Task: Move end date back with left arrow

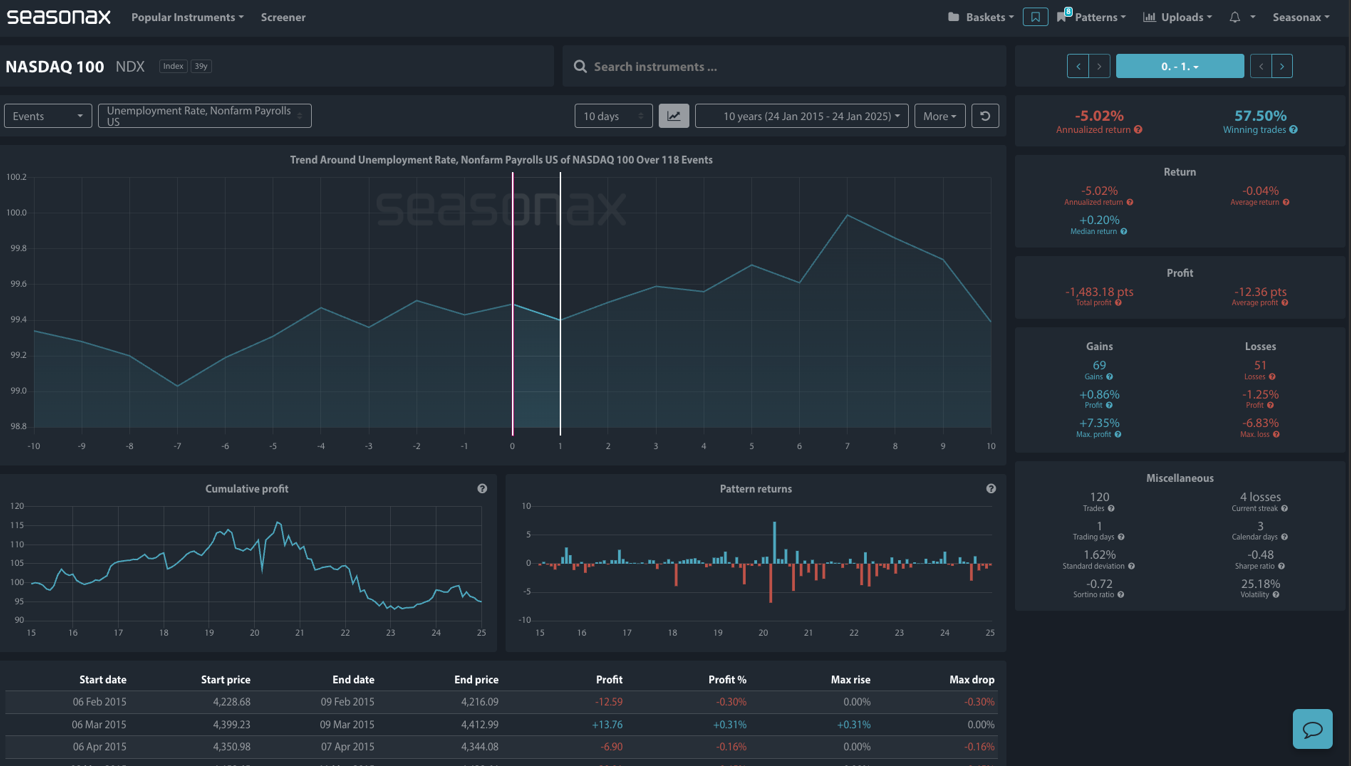Action: click(1261, 66)
